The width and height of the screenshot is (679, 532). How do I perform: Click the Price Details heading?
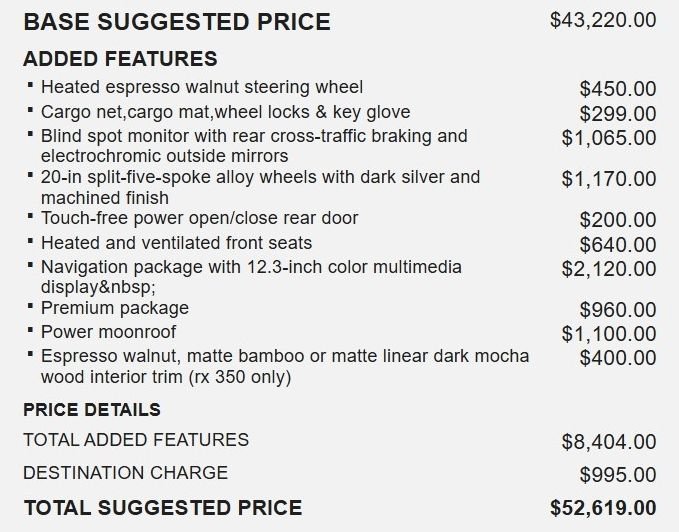point(92,409)
